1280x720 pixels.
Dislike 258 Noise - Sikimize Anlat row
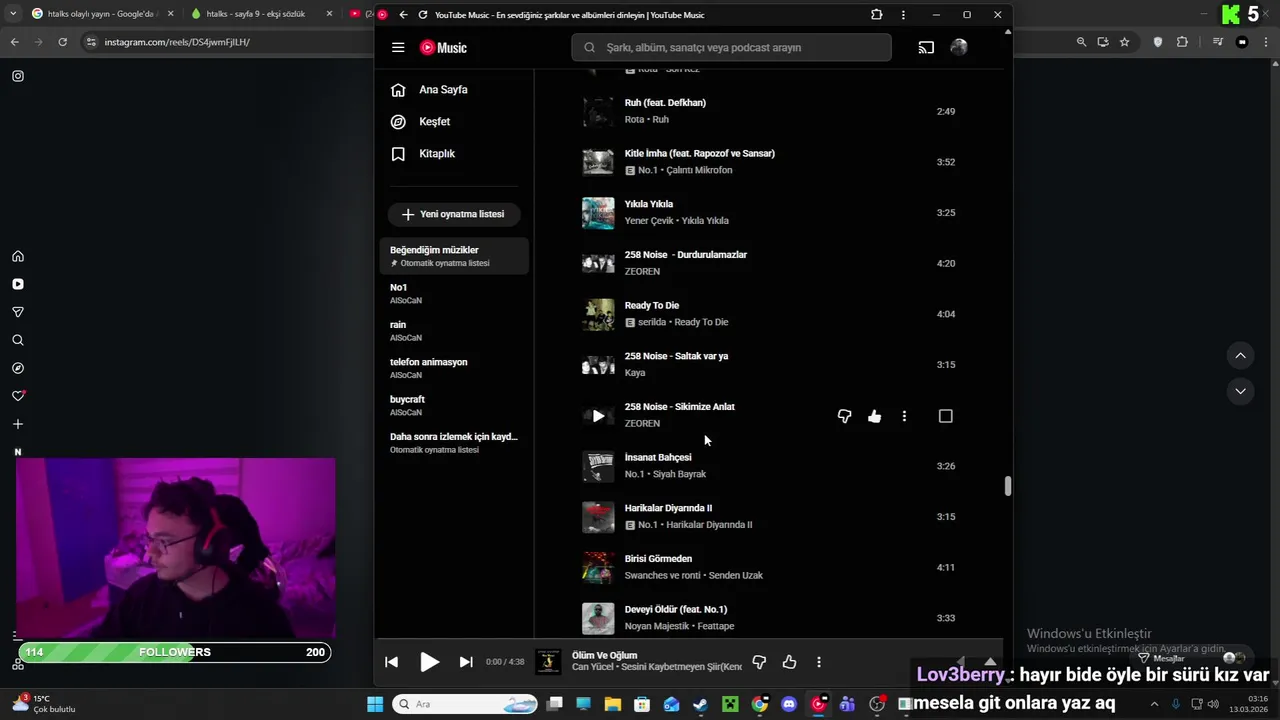[844, 416]
